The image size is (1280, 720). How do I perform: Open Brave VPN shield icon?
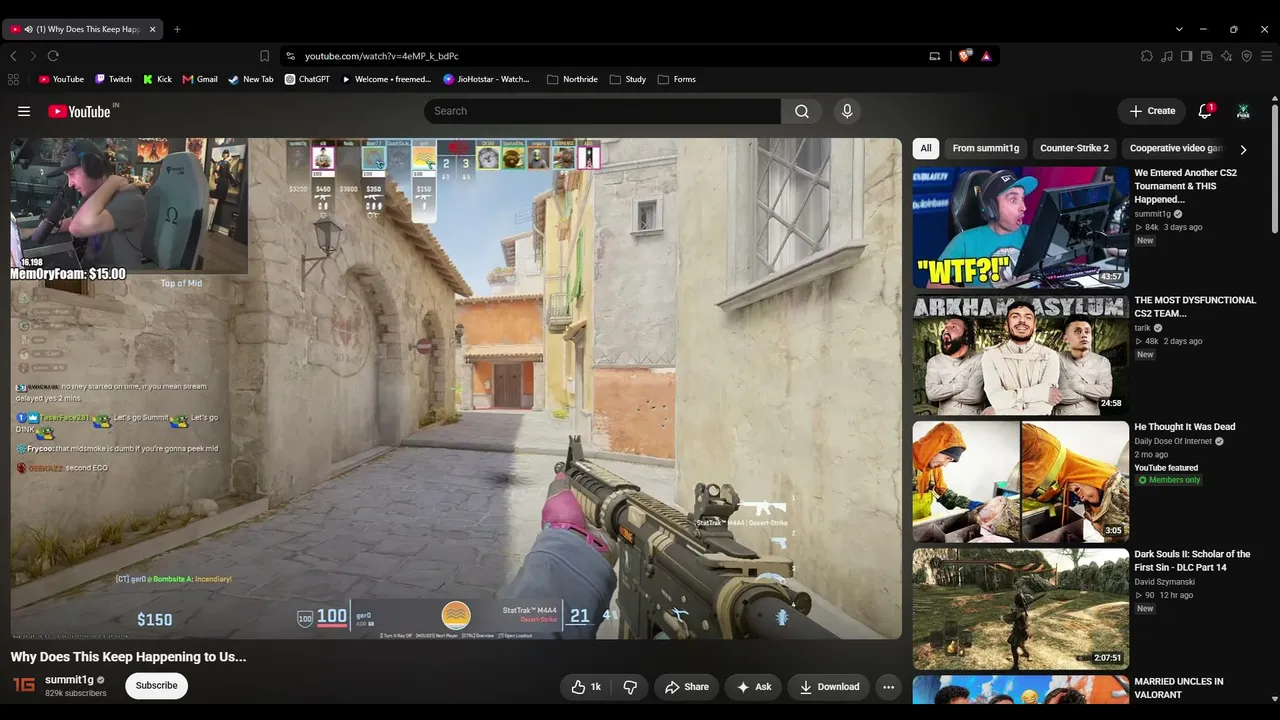click(x=1247, y=56)
